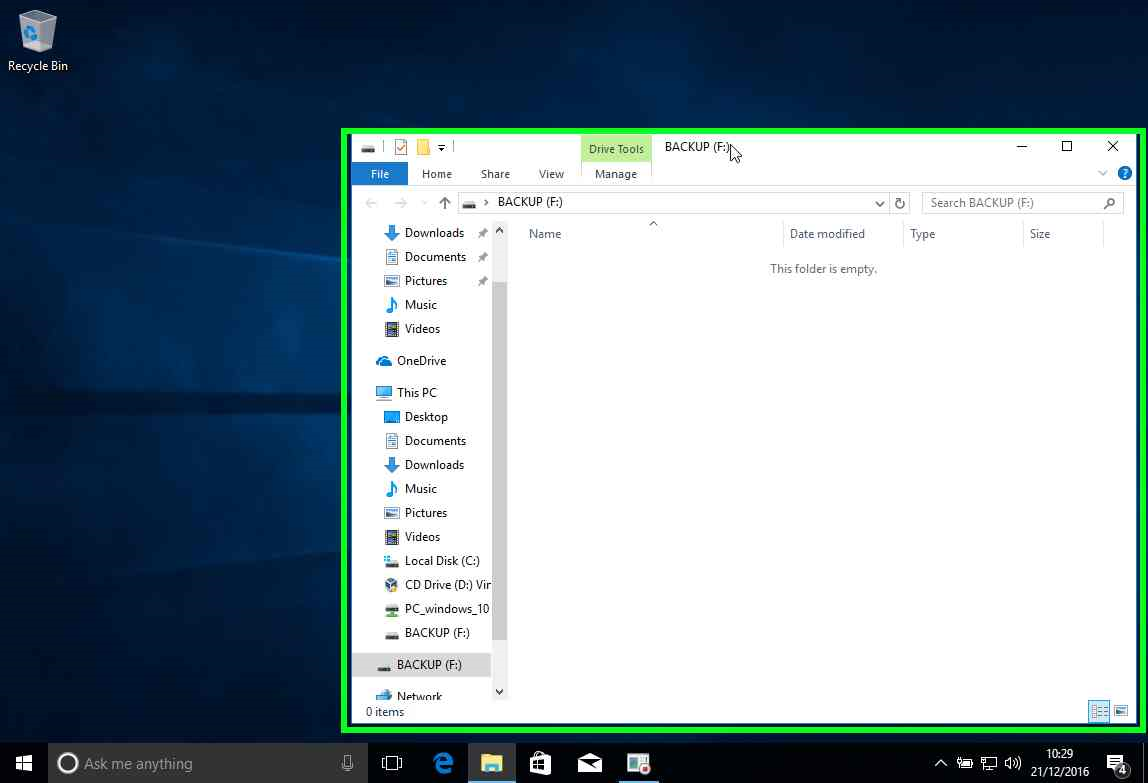Screen dimensions: 1148x783
Task: Open the PC_windows_10 network drive
Action: 446,609
